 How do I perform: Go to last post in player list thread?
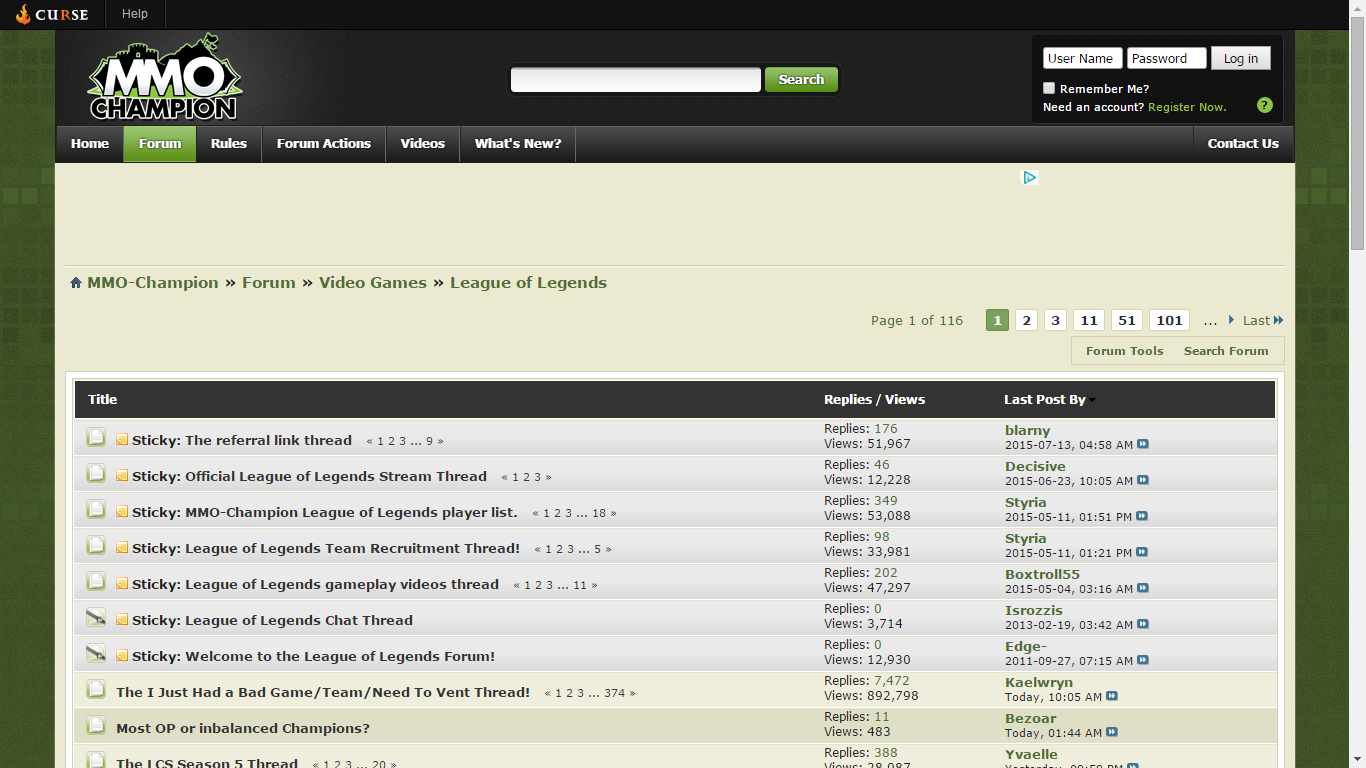1142,516
